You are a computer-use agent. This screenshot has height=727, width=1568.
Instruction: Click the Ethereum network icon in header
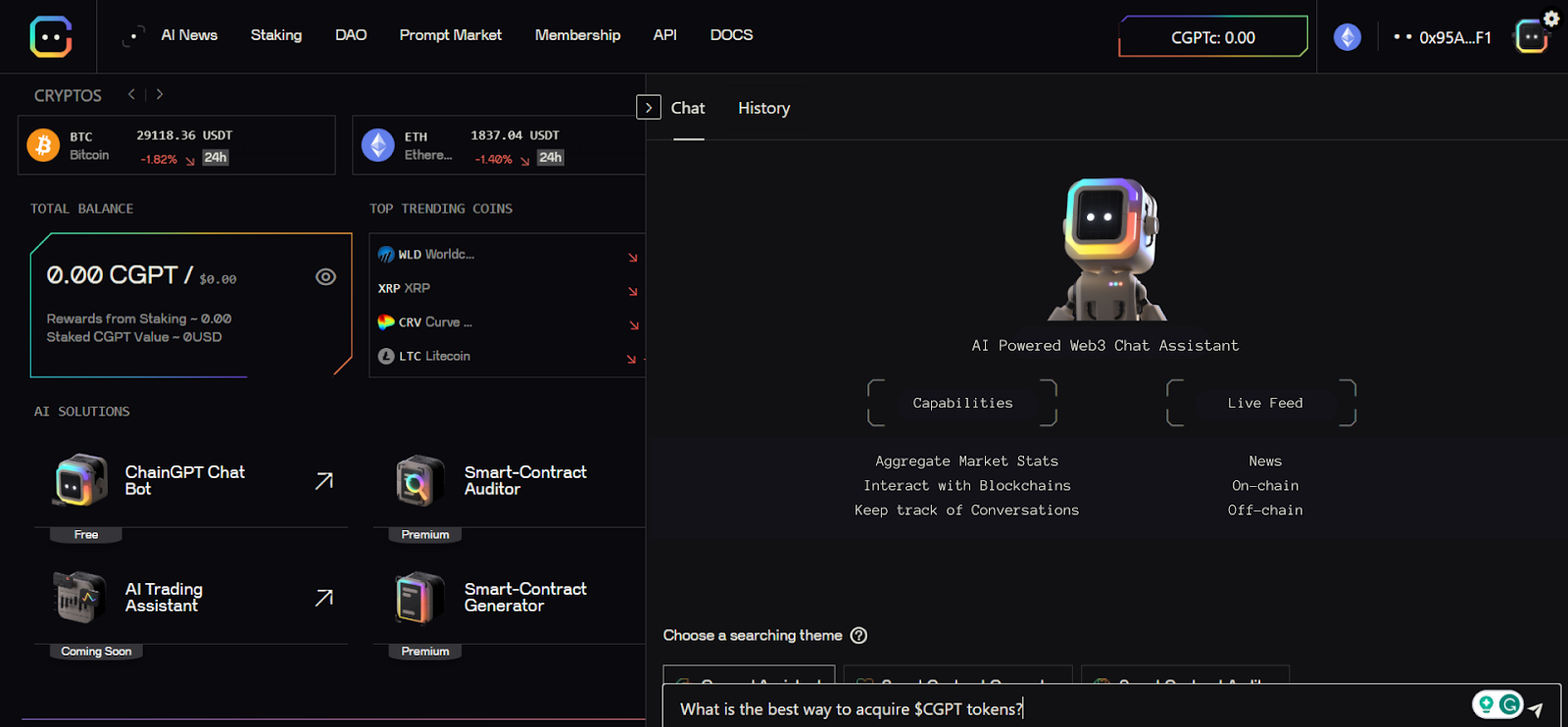click(x=1347, y=37)
